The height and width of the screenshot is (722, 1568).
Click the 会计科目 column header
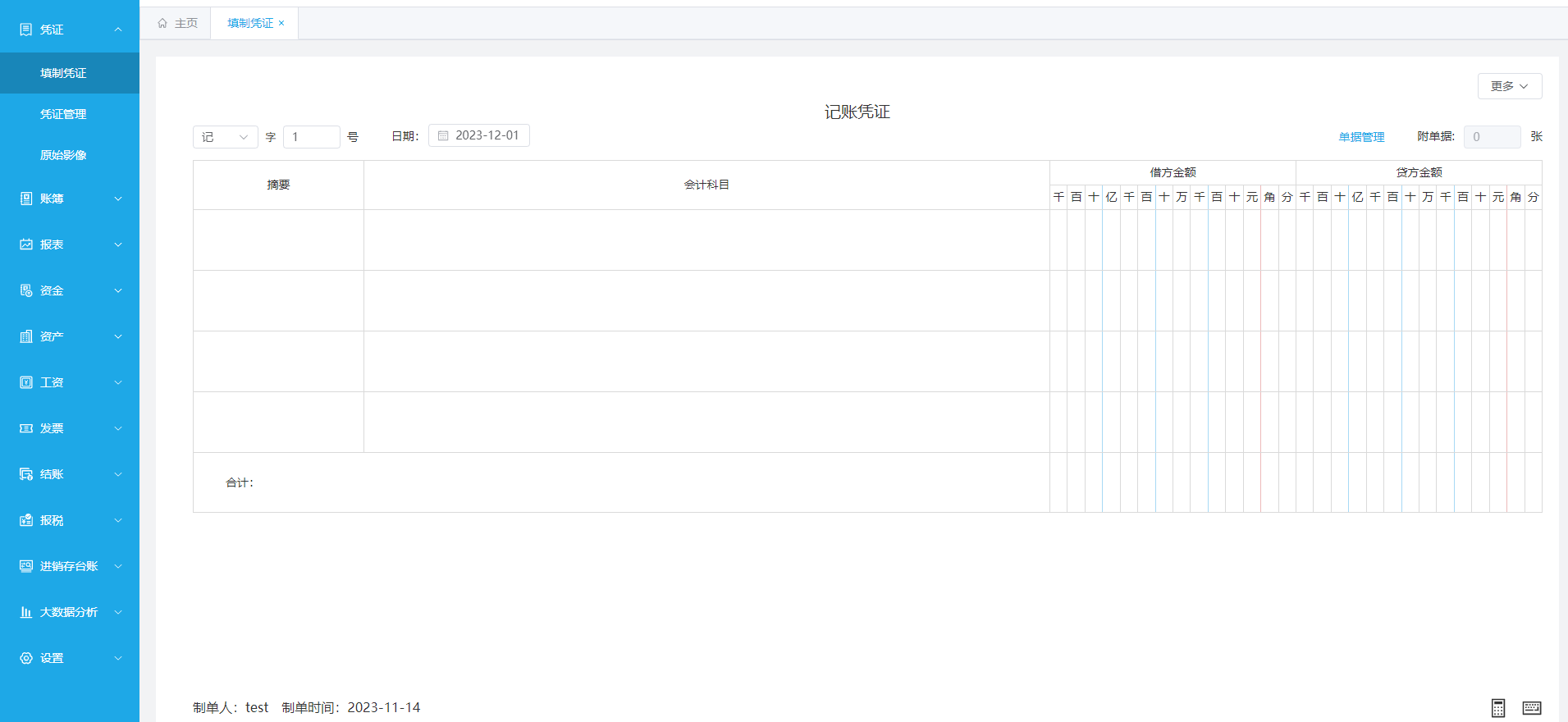[x=706, y=185]
